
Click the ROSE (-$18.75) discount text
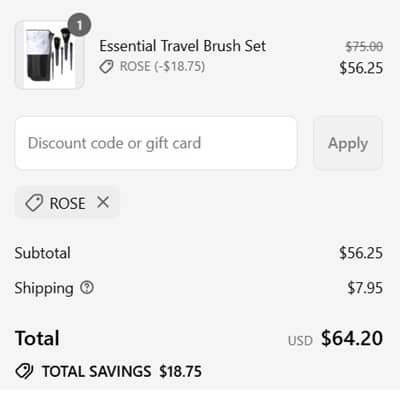tap(162, 66)
